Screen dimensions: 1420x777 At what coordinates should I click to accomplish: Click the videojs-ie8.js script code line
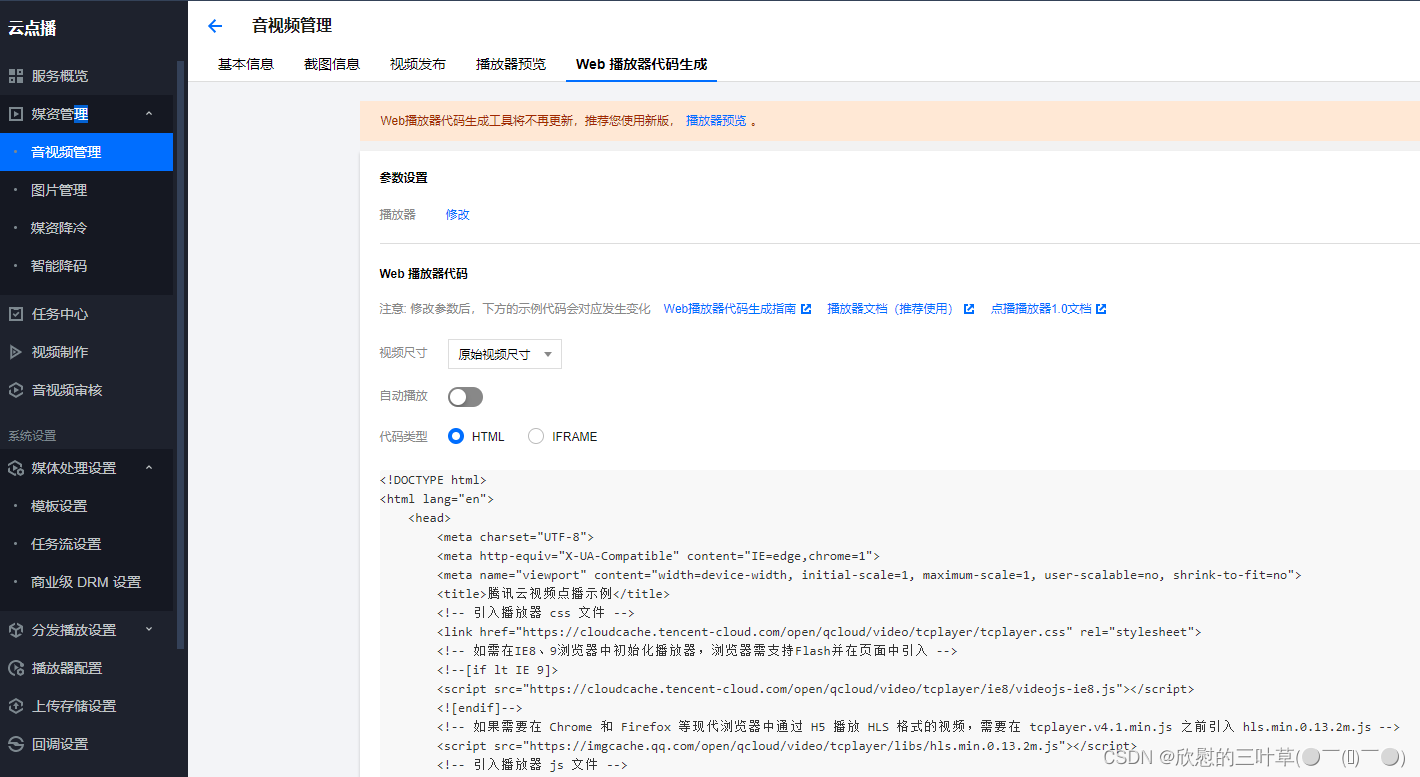pyautogui.click(x=815, y=689)
